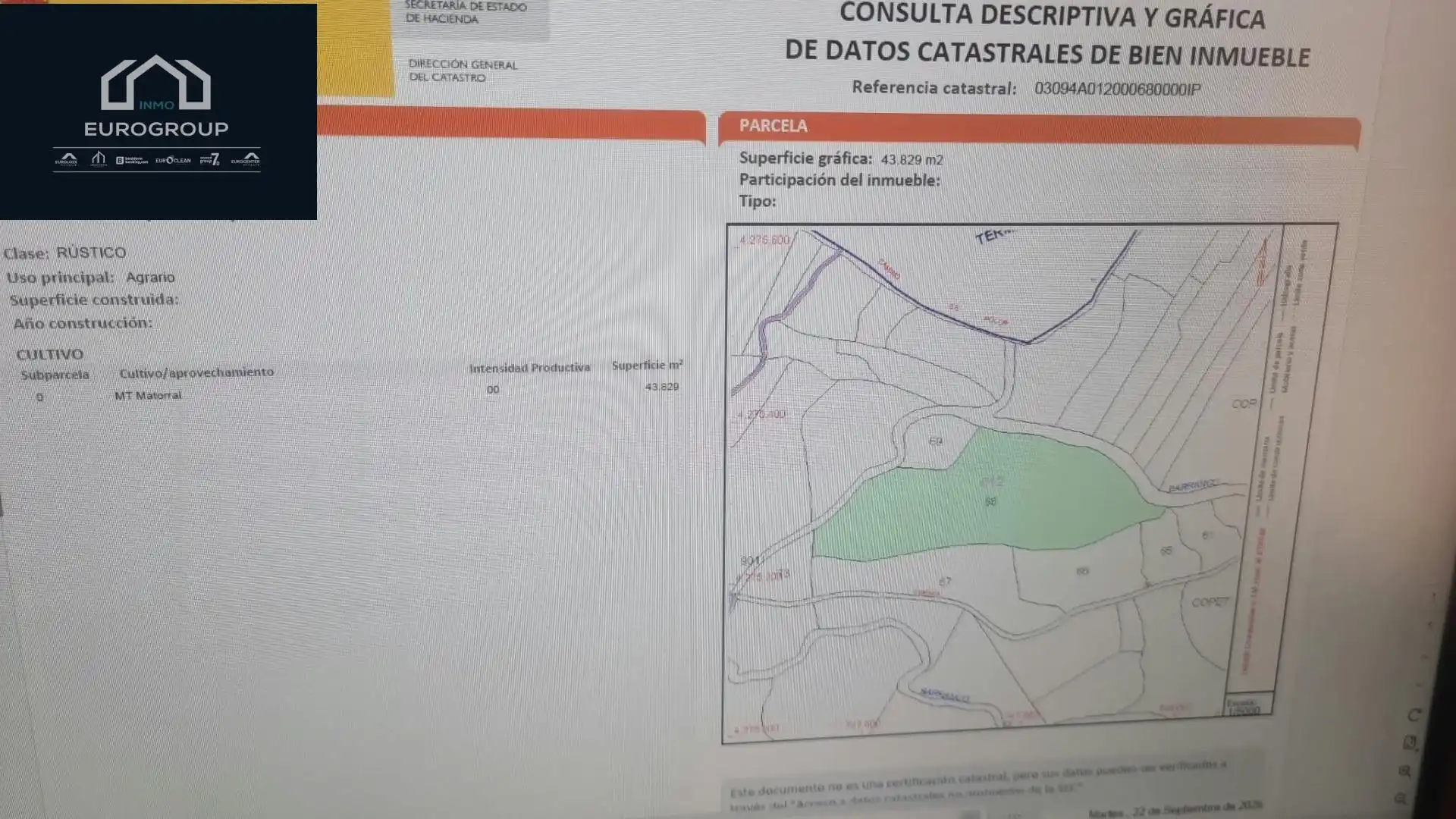Select the 43.829 surface value in cultivo table
Image resolution: width=1456 pixels, height=819 pixels.
tap(662, 387)
